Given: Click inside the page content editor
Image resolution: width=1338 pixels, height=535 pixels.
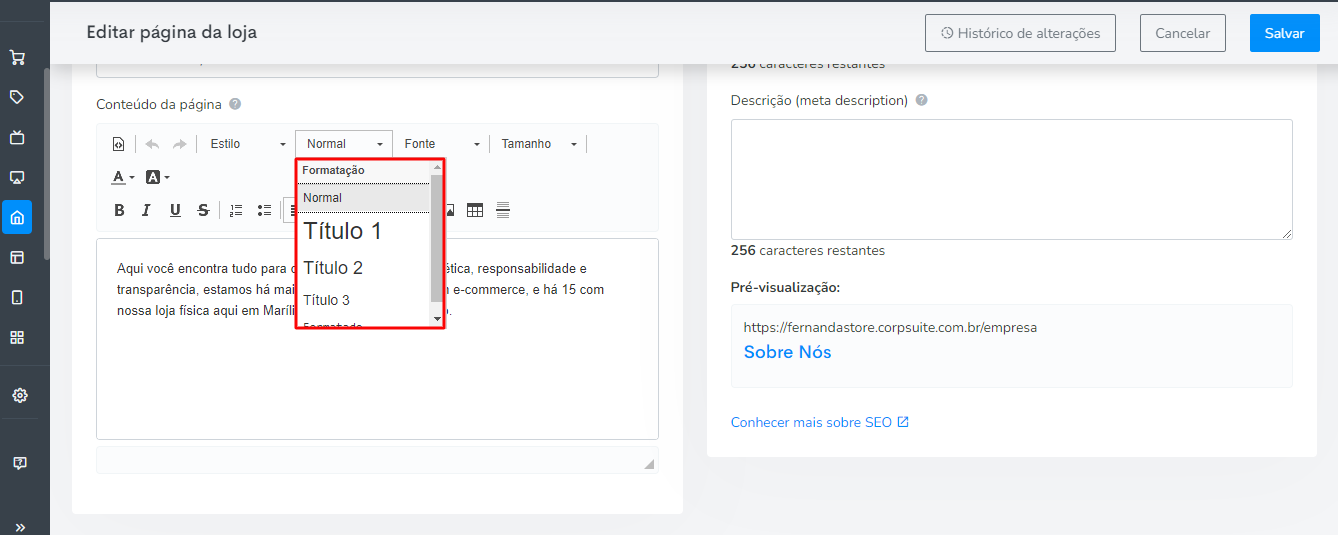Looking at the screenshot, I should point(377,339).
